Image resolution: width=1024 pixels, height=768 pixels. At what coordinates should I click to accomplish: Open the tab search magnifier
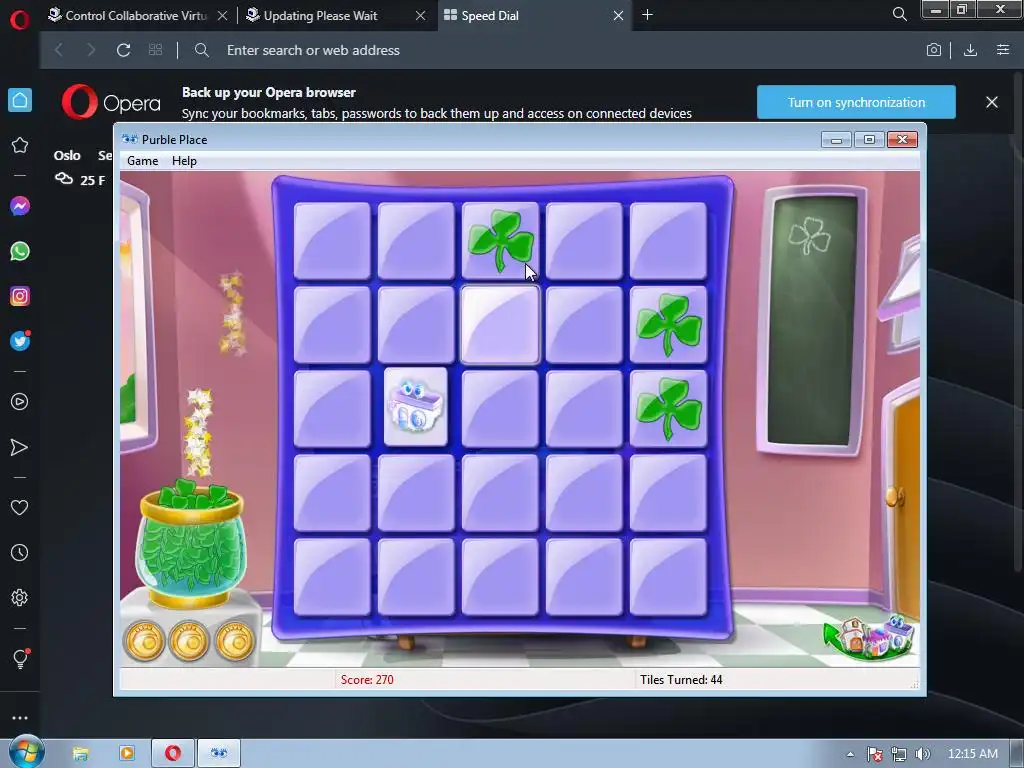(899, 14)
